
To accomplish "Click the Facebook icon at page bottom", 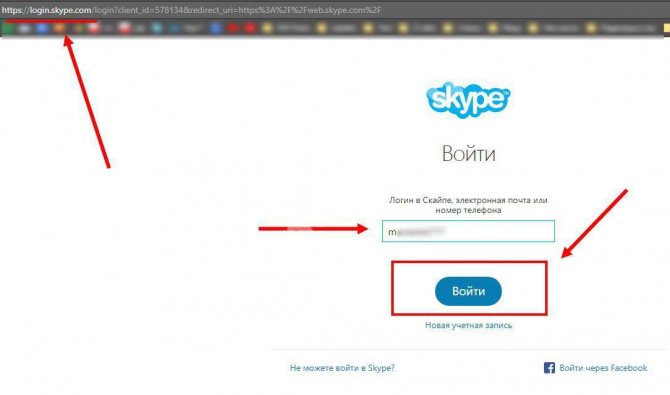I will click(549, 368).
